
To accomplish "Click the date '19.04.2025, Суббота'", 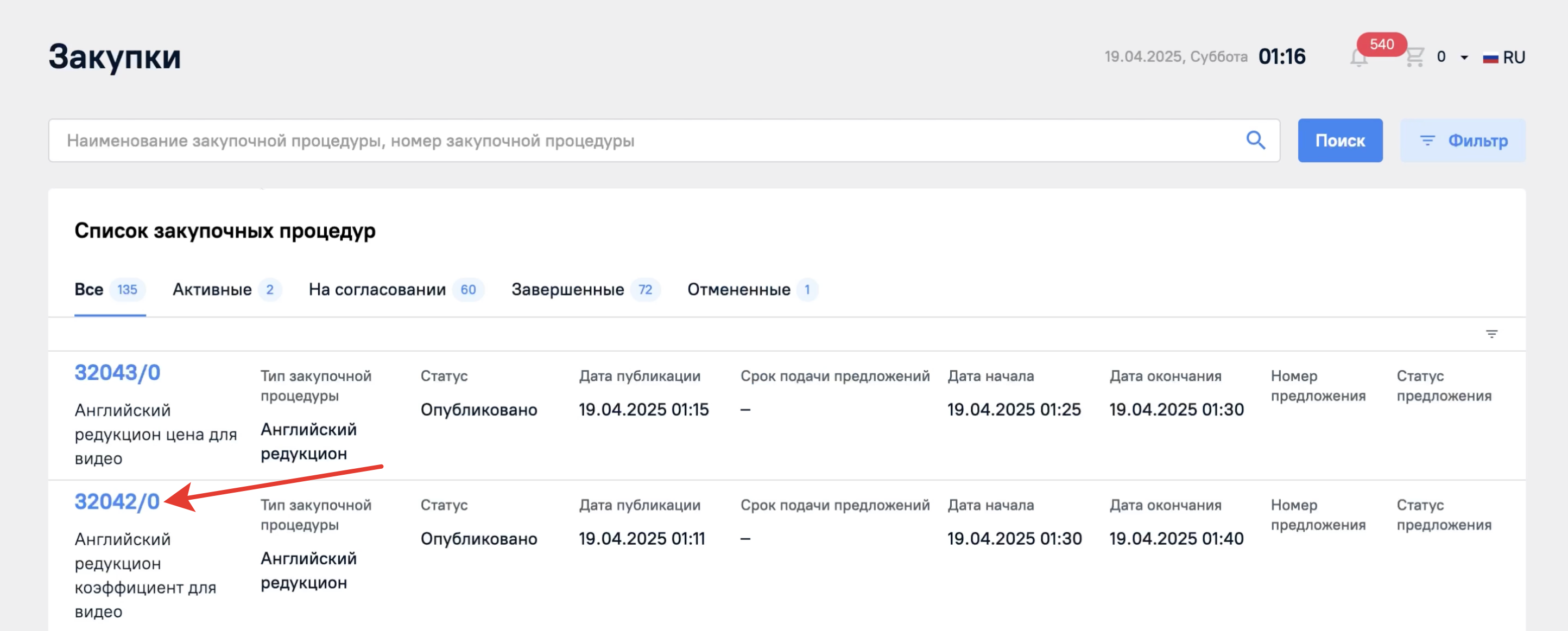I will click(x=1175, y=57).
